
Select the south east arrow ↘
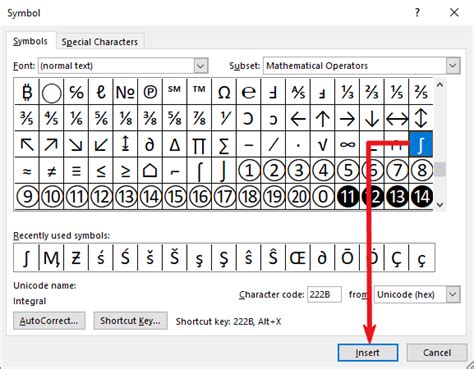click(76, 144)
